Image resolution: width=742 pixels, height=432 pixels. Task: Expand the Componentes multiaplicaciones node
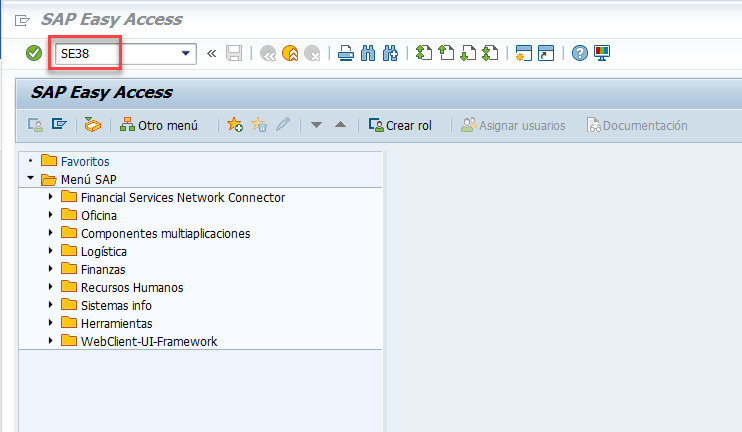pyautogui.click(x=50, y=233)
